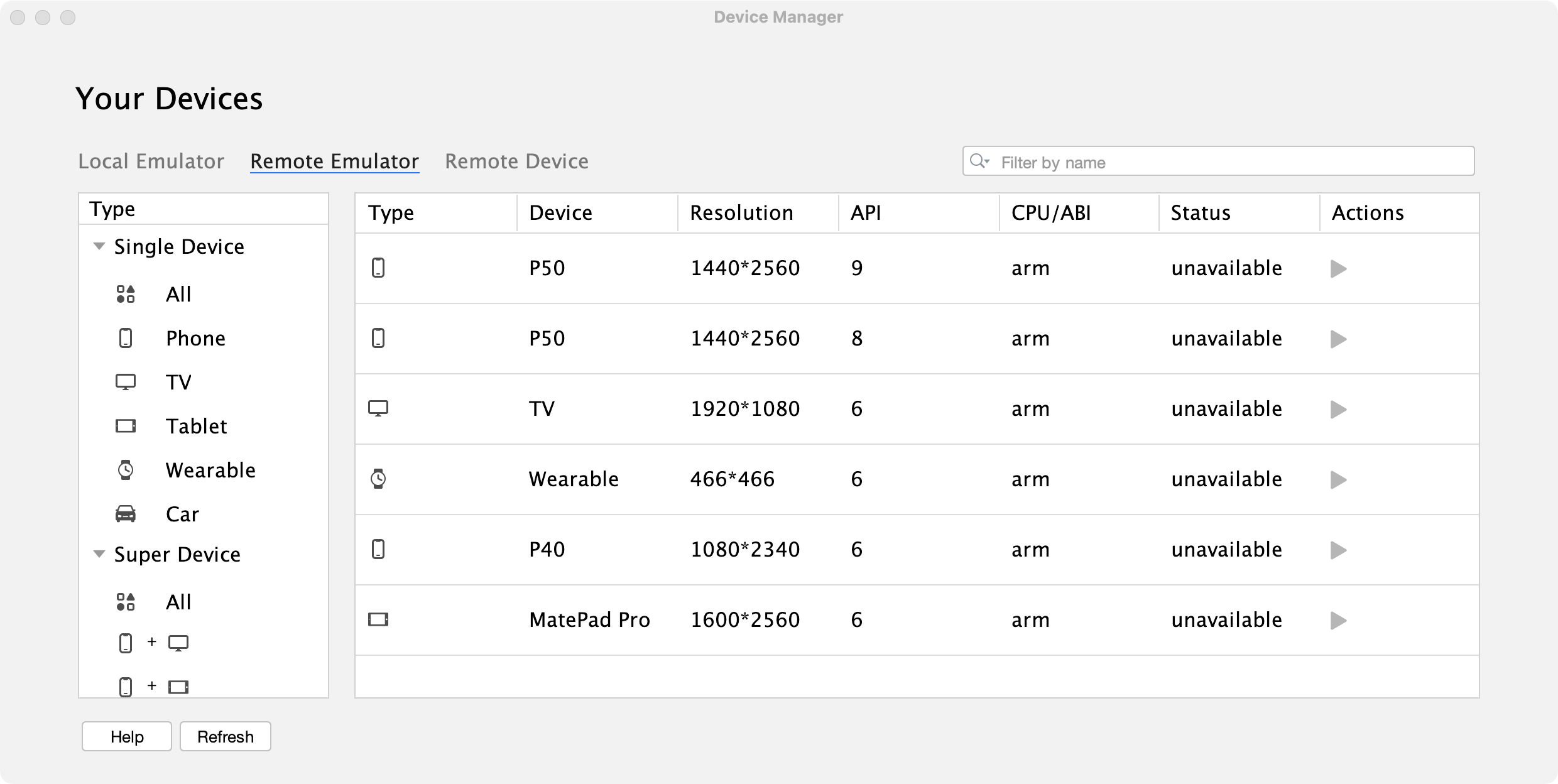Screen dimensions: 1558x784
Task: Click API value 8 cell
Action: pyautogui.click(x=857, y=339)
